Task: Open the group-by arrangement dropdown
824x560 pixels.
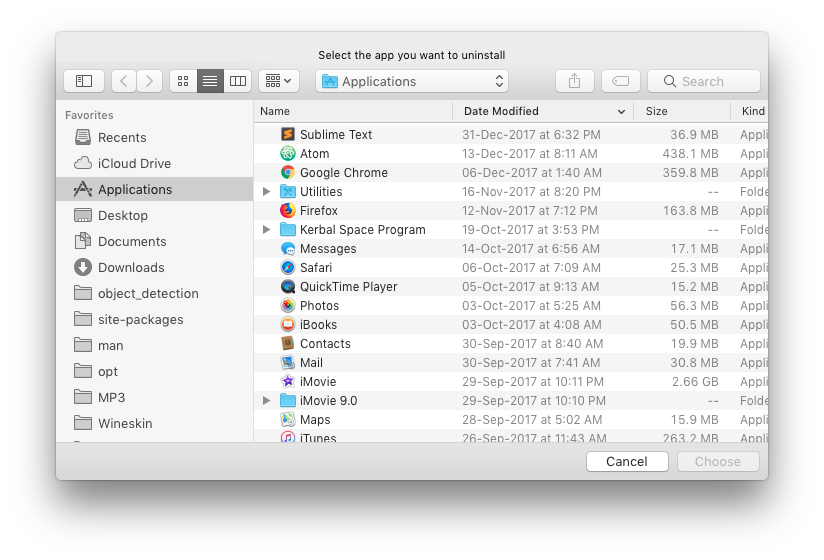Action: [x=279, y=81]
